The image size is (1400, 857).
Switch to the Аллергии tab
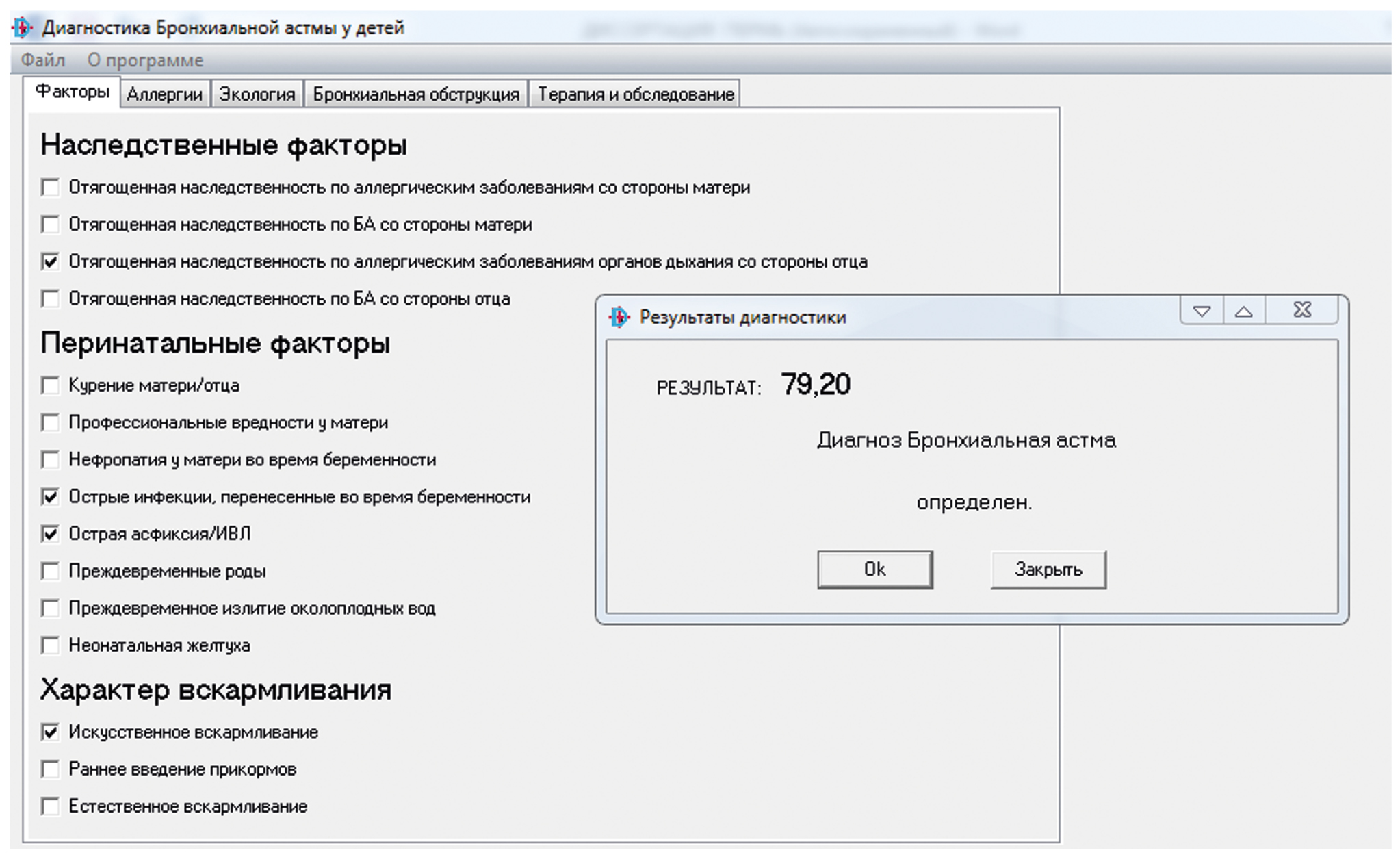(x=165, y=94)
